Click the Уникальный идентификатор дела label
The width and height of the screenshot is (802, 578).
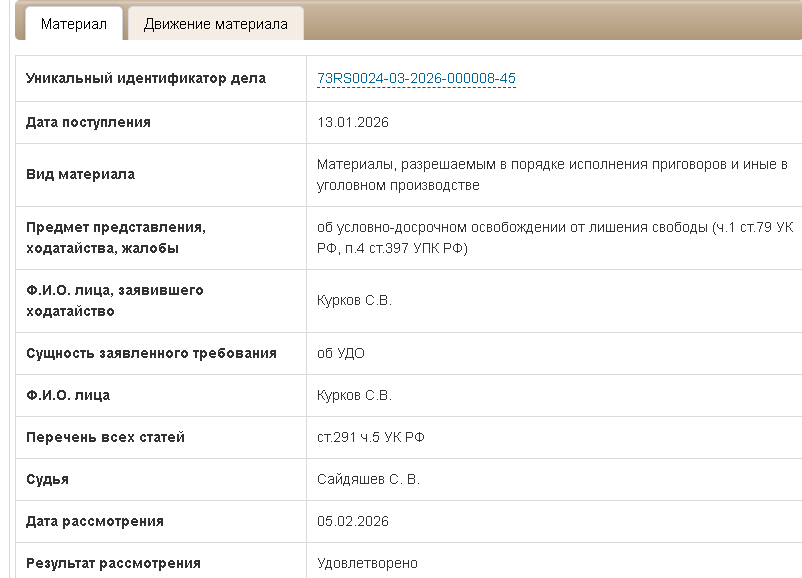coord(146,79)
